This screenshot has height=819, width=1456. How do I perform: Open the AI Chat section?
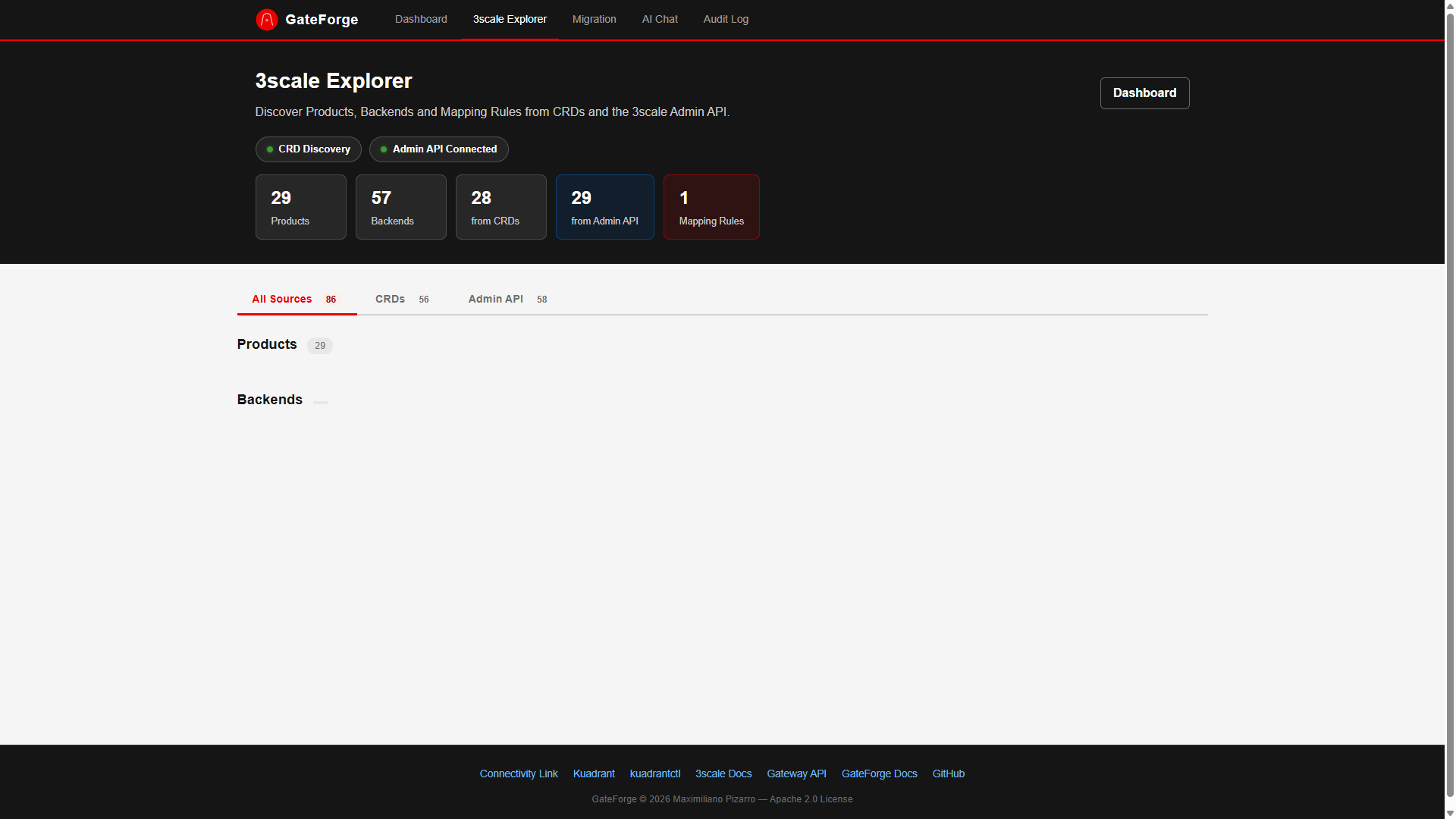[659, 19]
